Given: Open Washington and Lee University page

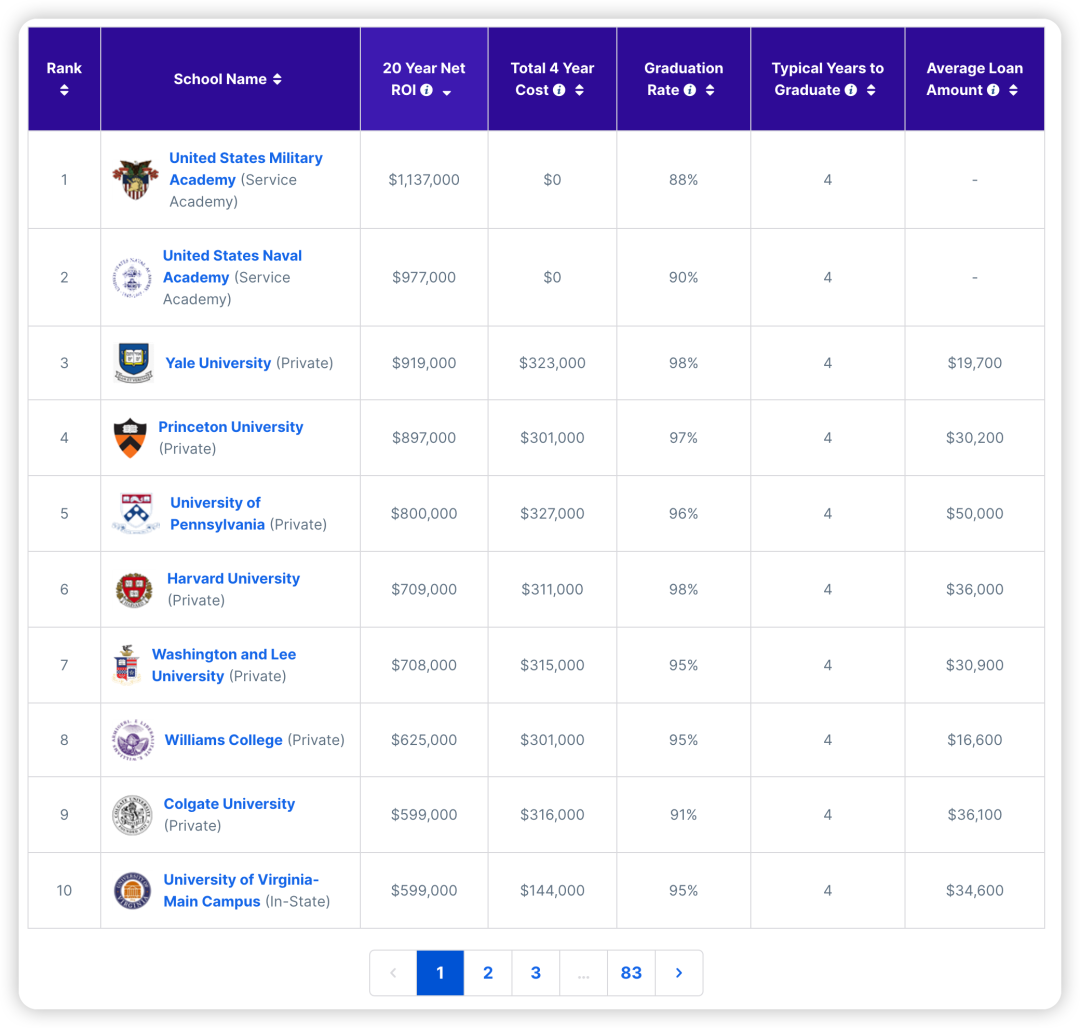Looking at the screenshot, I should click(x=224, y=665).
